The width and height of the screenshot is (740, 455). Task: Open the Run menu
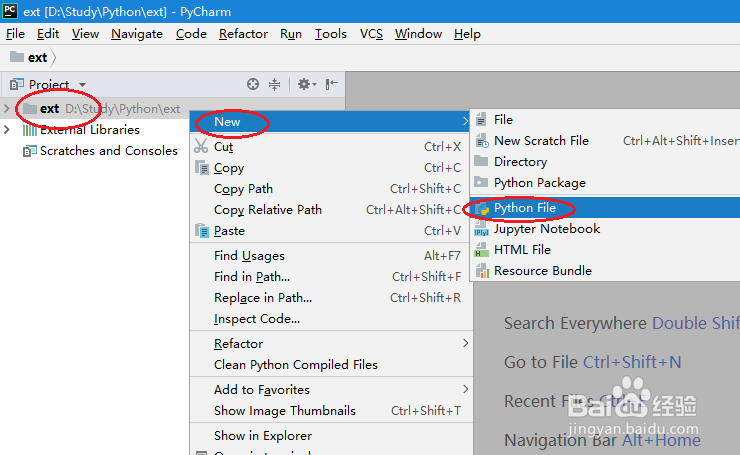tap(291, 34)
